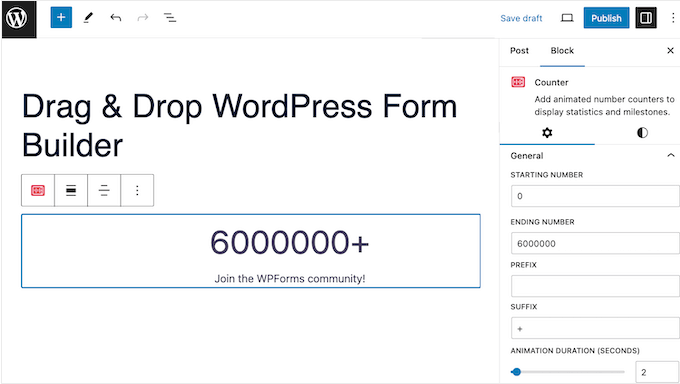This screenshot has width=680, height=384.
Task: Open the preview laptop icon
Action: point(567,18)
